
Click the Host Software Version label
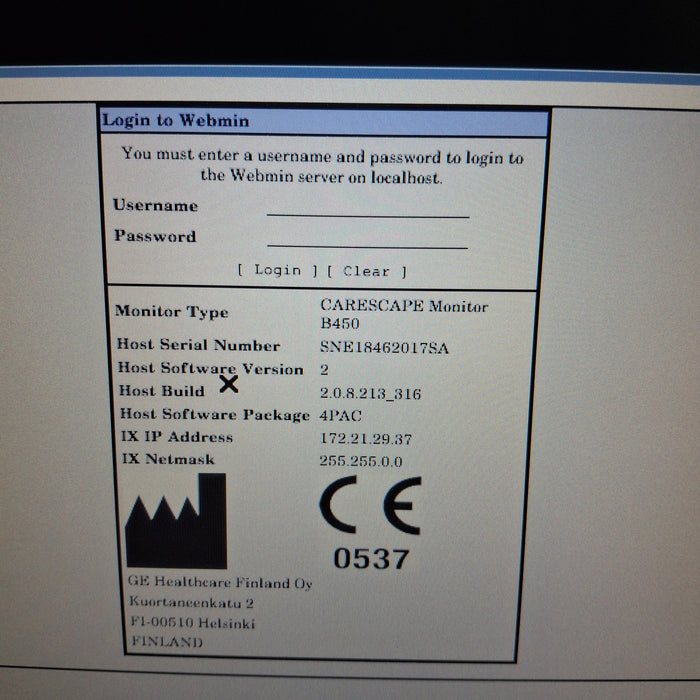(x=210, y=369)
